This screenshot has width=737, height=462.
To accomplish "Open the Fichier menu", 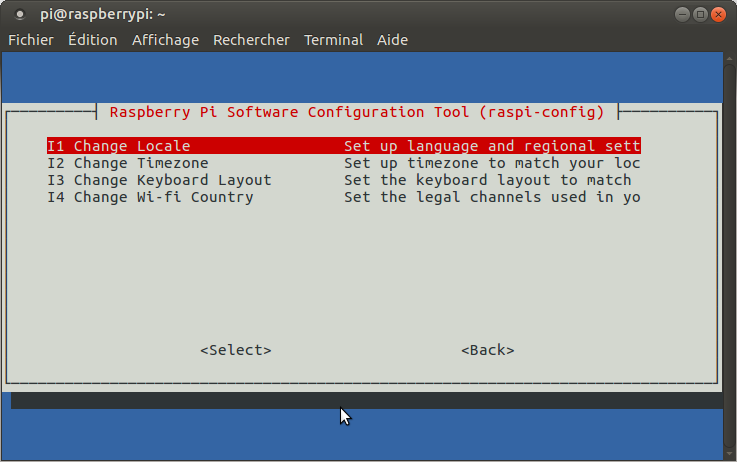I will coord(32,40).
